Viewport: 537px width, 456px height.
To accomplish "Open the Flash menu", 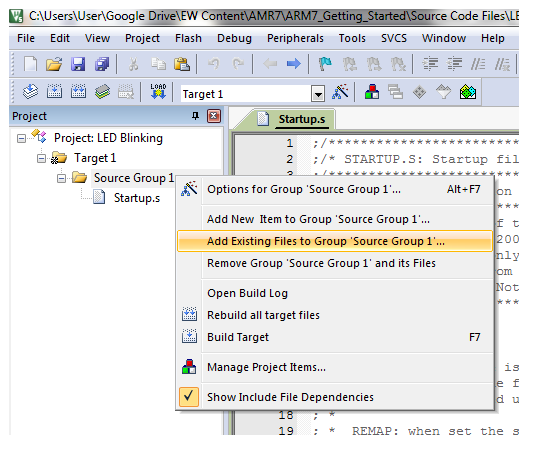I will pos(188,38).
